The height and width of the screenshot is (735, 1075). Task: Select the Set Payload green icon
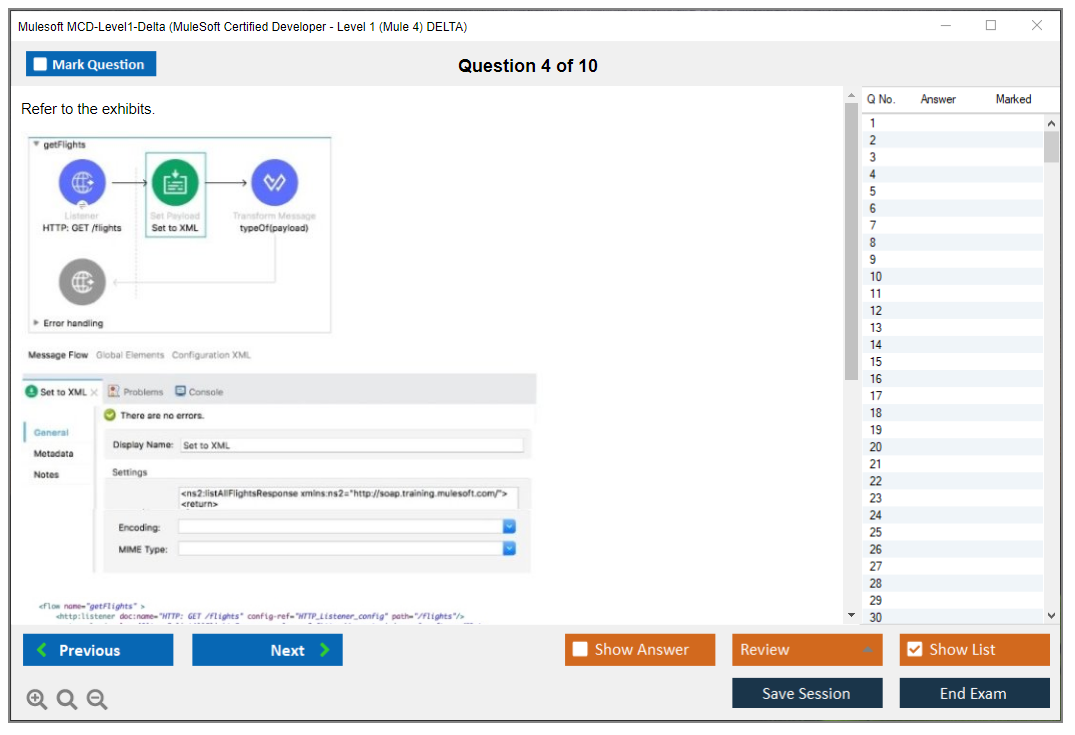point(175,183)
